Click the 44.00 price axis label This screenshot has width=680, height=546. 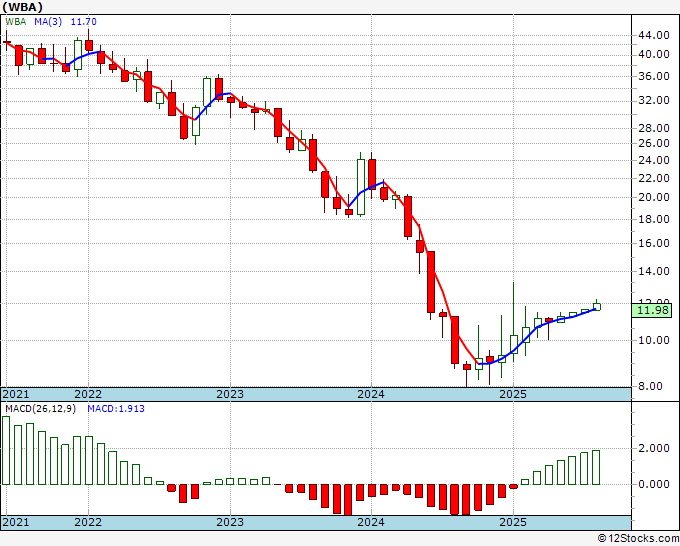point(654,35)
